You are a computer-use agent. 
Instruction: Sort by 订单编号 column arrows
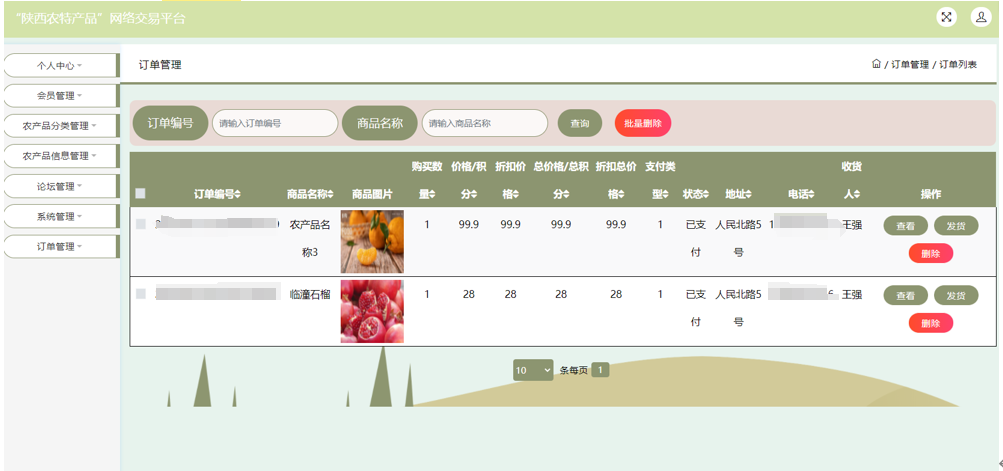point(238,195)
